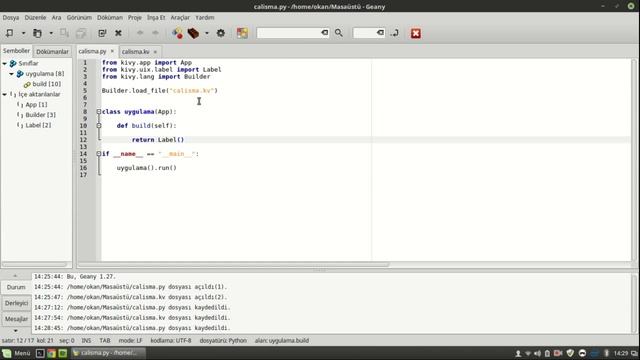Switch to the Semboller sidebar tab
This screenshot has width=640, height=360.
pos(16,51)
